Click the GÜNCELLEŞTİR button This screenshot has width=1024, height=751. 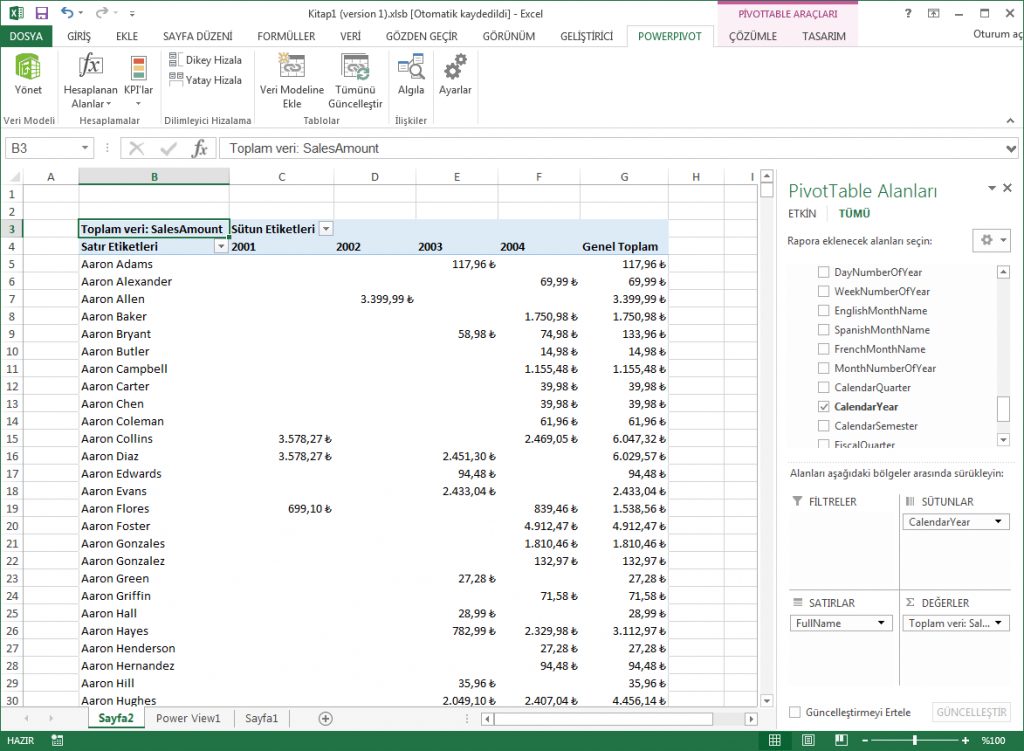click(971, 712)
